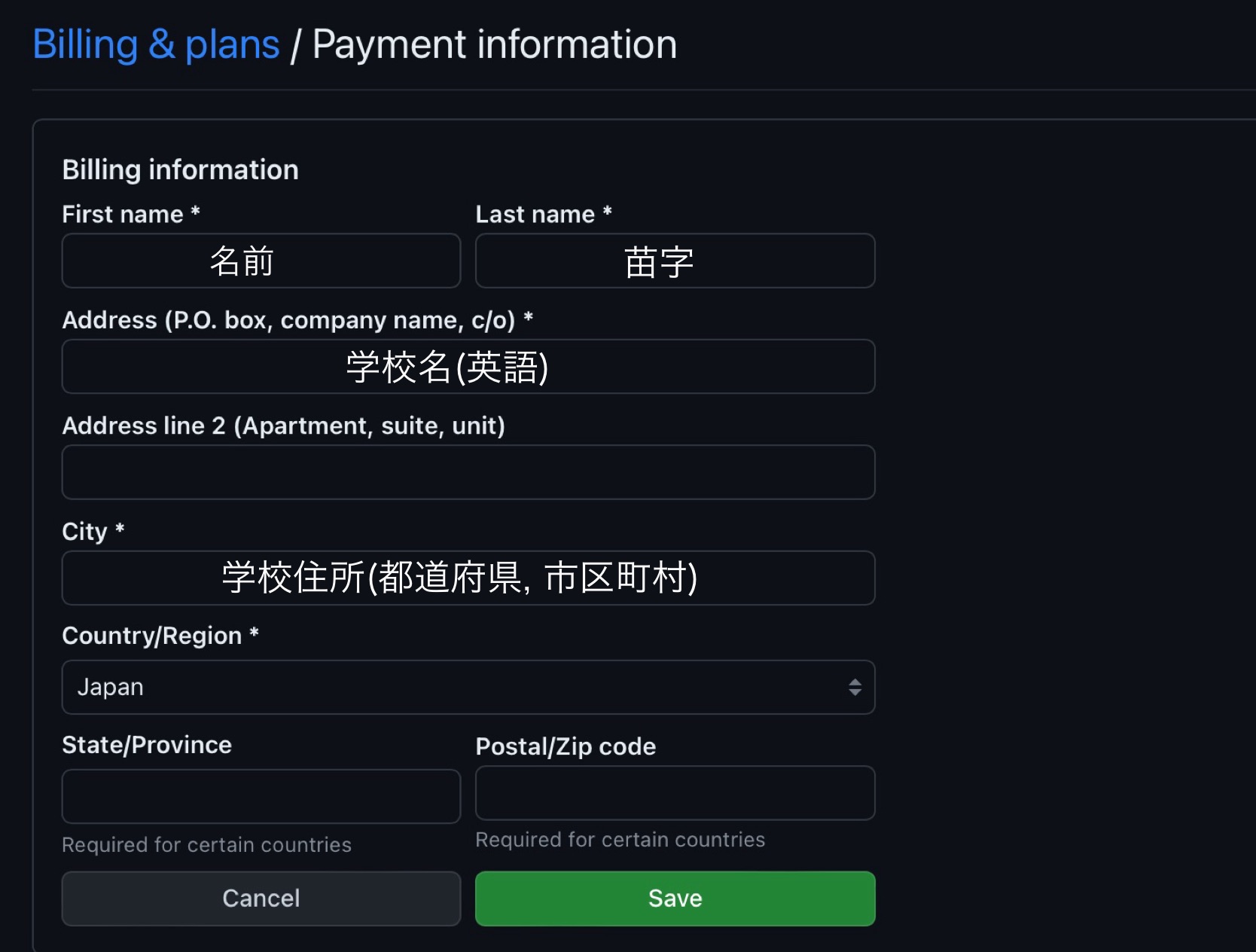Click the Country/Region dropdown stepper arrows

(x=855, y=687)
